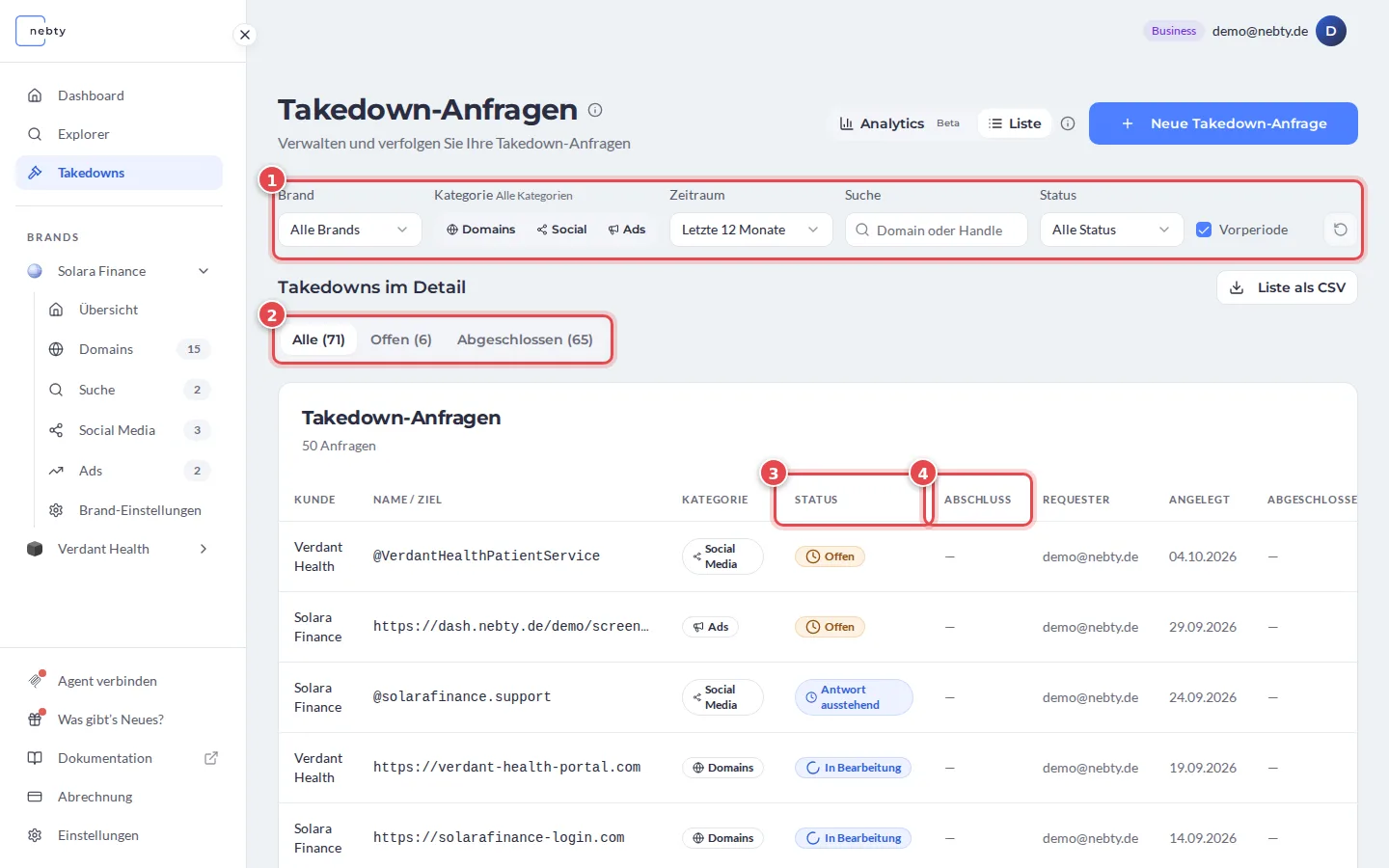Click the Domain oder Handle search field
1389x868 pixels.
pyautogui.click(x=937, y=230)
